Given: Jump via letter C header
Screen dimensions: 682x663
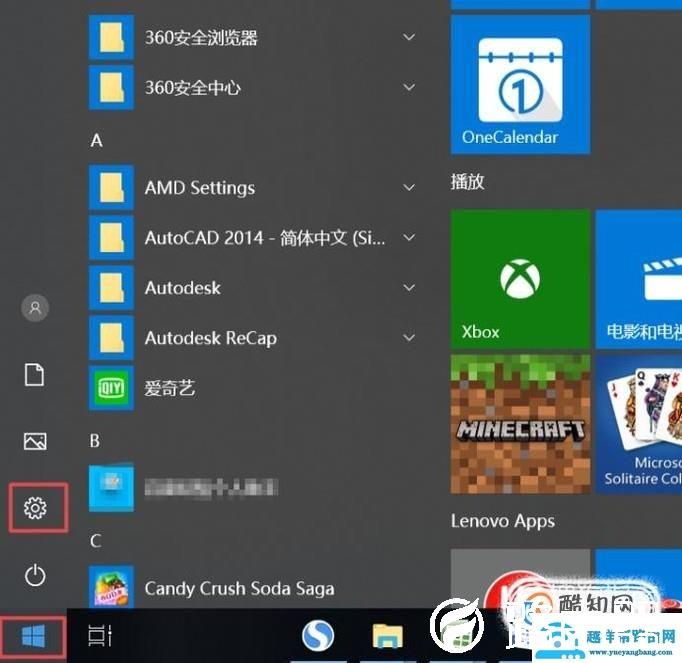Looking at the screenshot, I should [95, 541].
